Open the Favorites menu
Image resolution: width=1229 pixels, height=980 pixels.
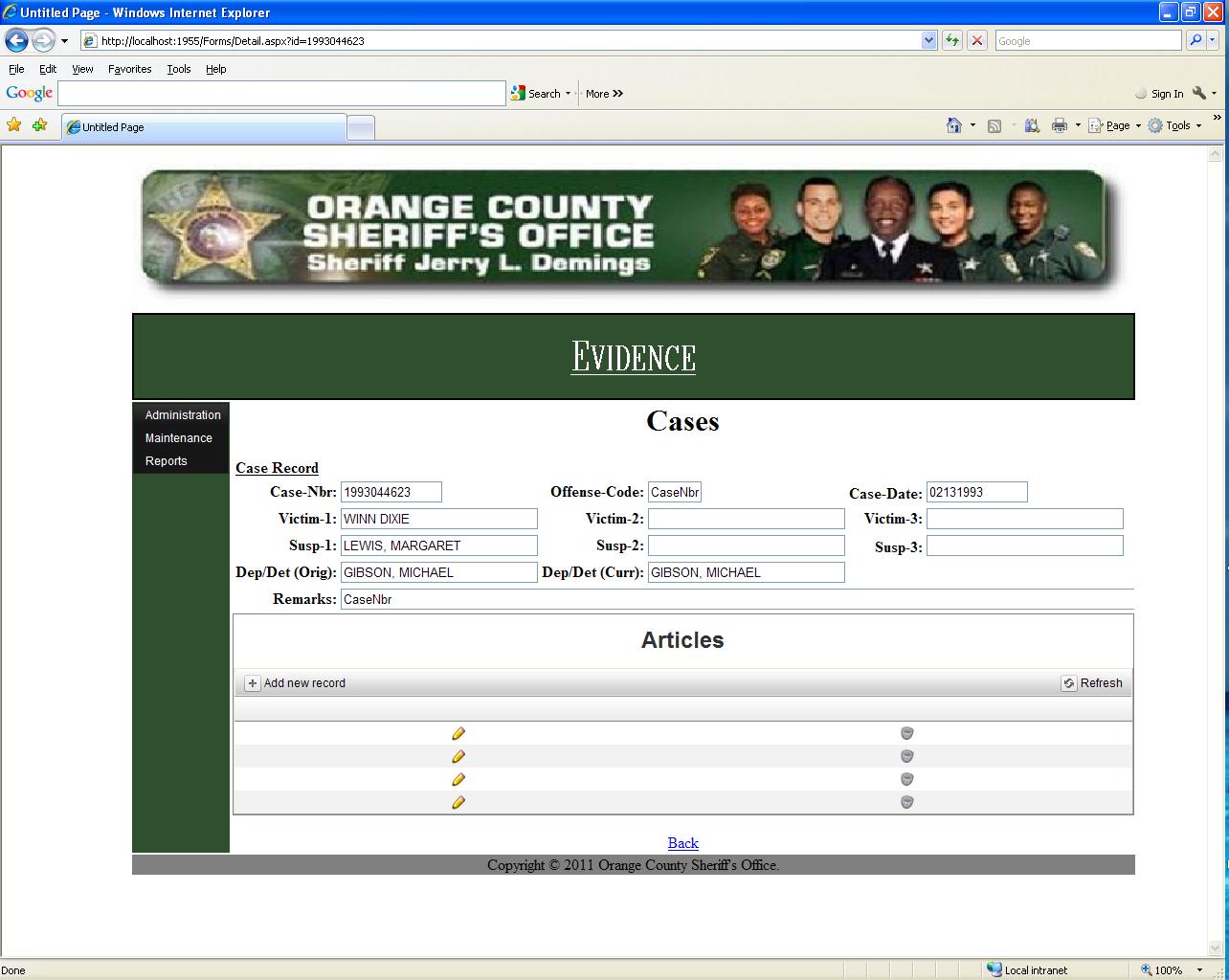tap(129, 69)
